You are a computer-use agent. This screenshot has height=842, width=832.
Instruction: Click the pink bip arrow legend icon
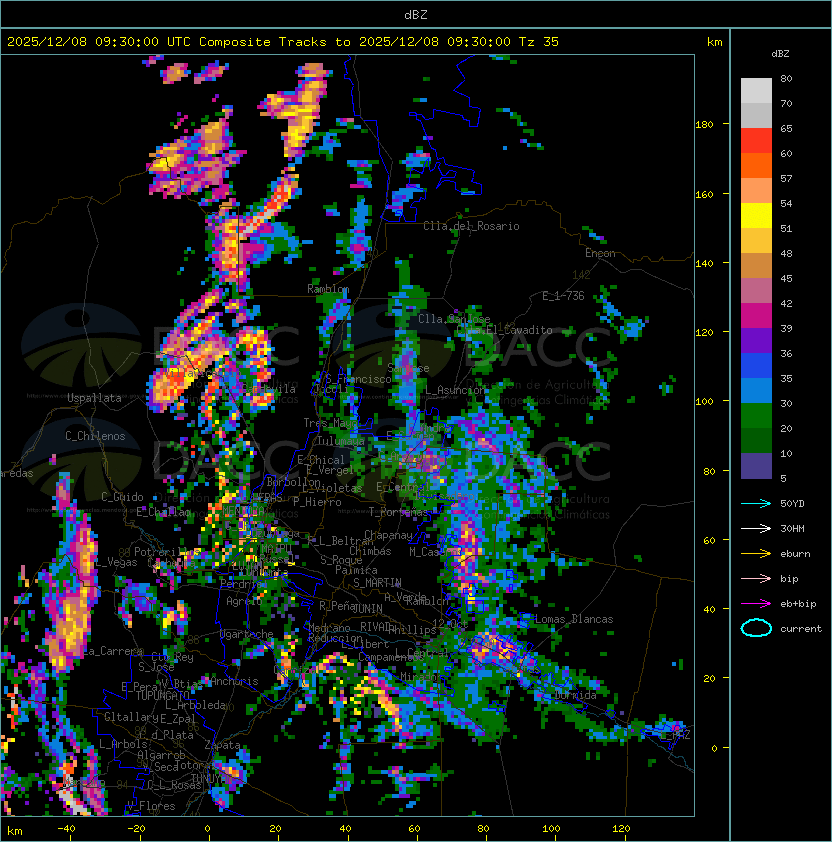click(756, 579)
